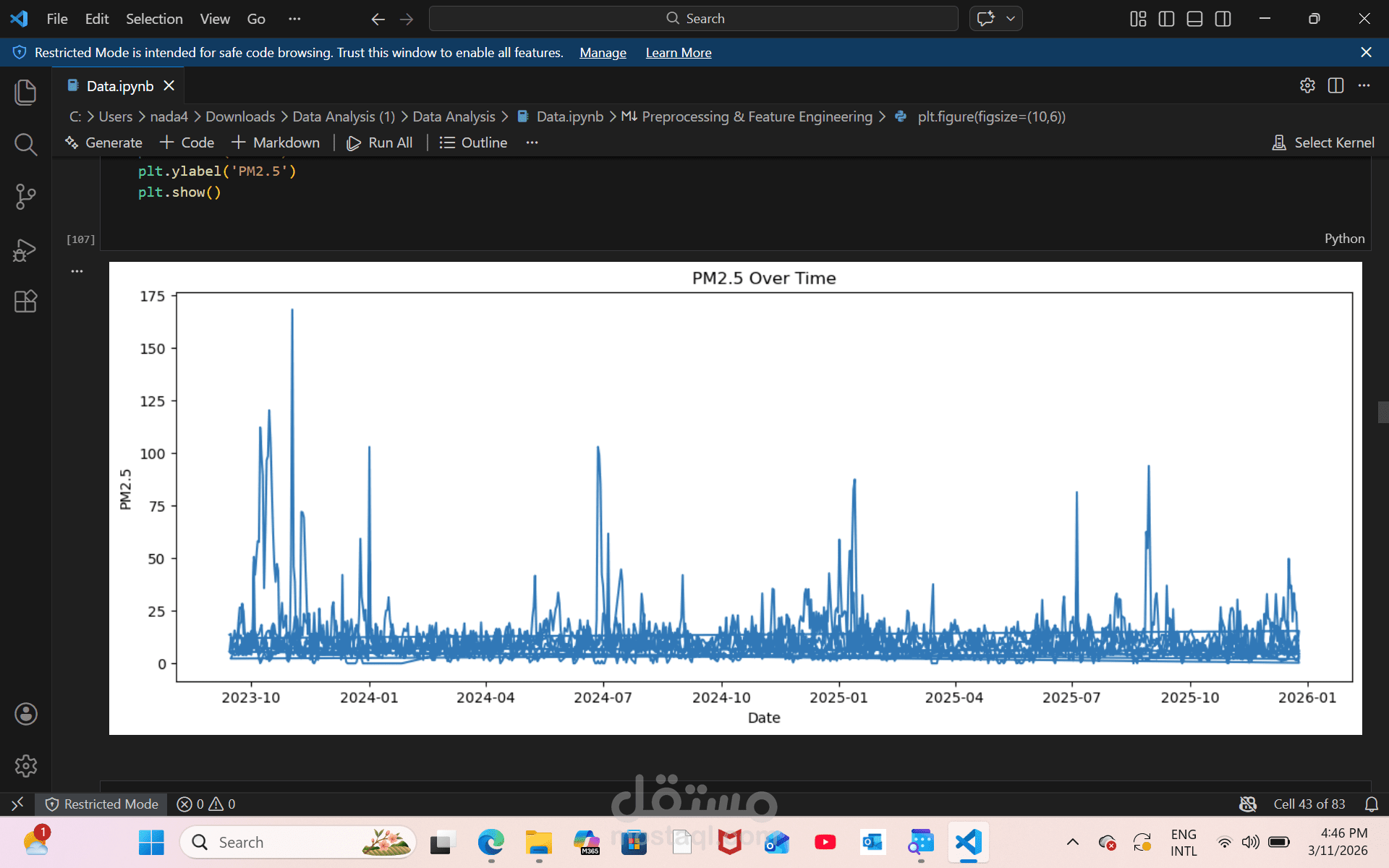This screenshot has width=1389, height=868.
Task: Click the top Search command box
Action: (x=693, y=19)
